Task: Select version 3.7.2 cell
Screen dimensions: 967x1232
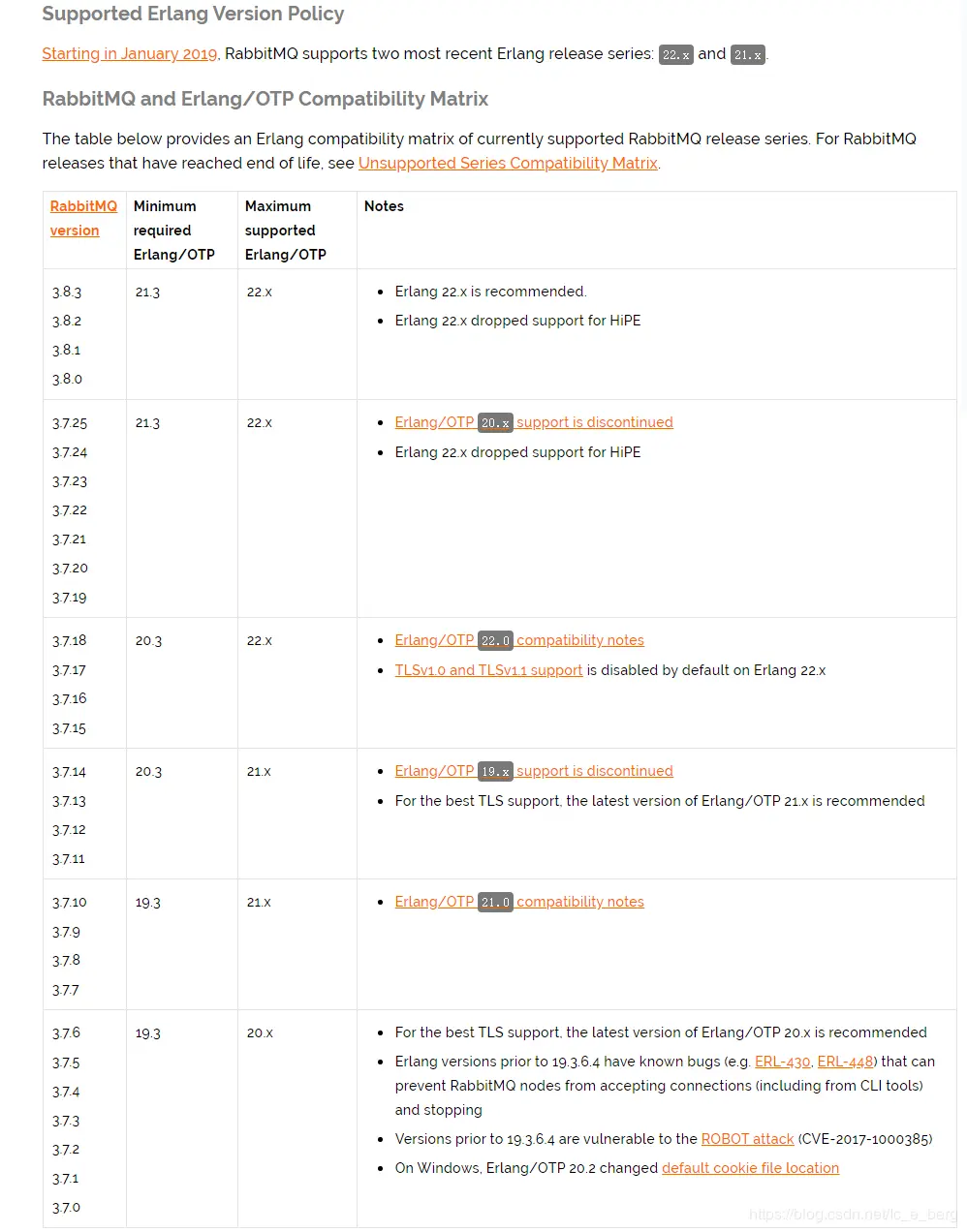Action: [67, 1150]
